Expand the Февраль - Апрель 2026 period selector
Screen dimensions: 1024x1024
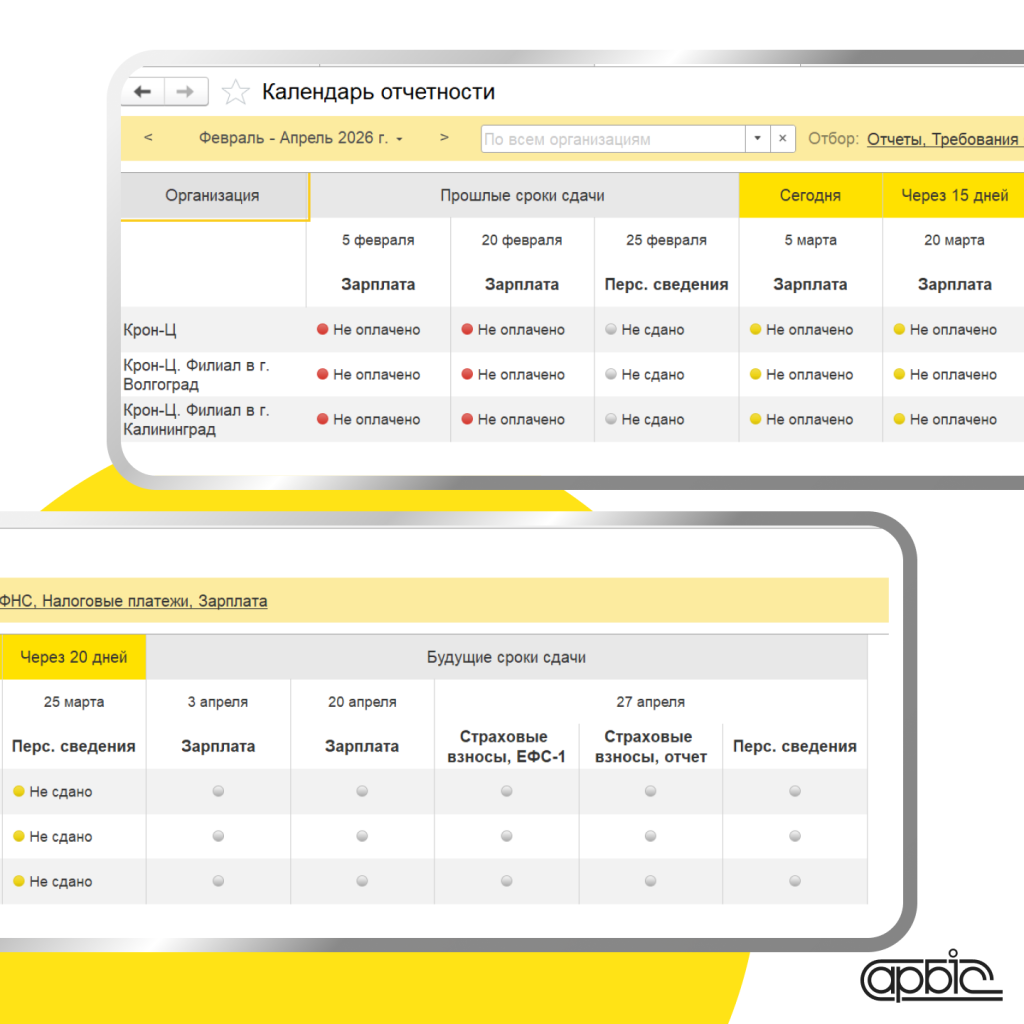tap(300, 139)
